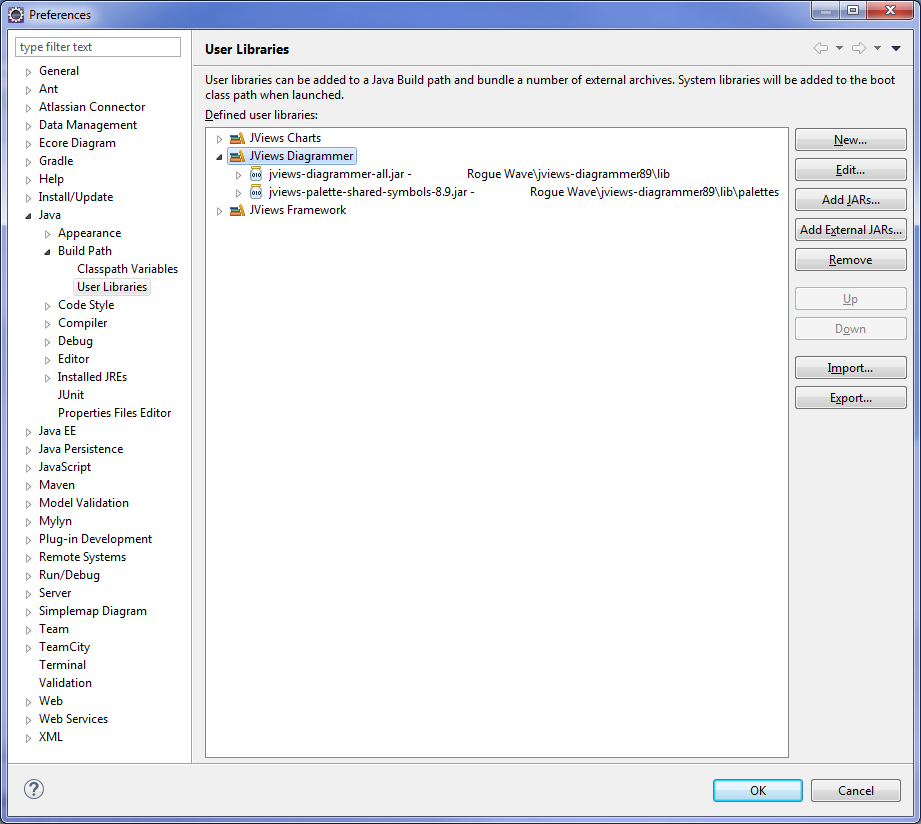Viewport: 921px width, 824px height.
Task: Open the view menu dropdown triangle
Action: tap(896, 48)
